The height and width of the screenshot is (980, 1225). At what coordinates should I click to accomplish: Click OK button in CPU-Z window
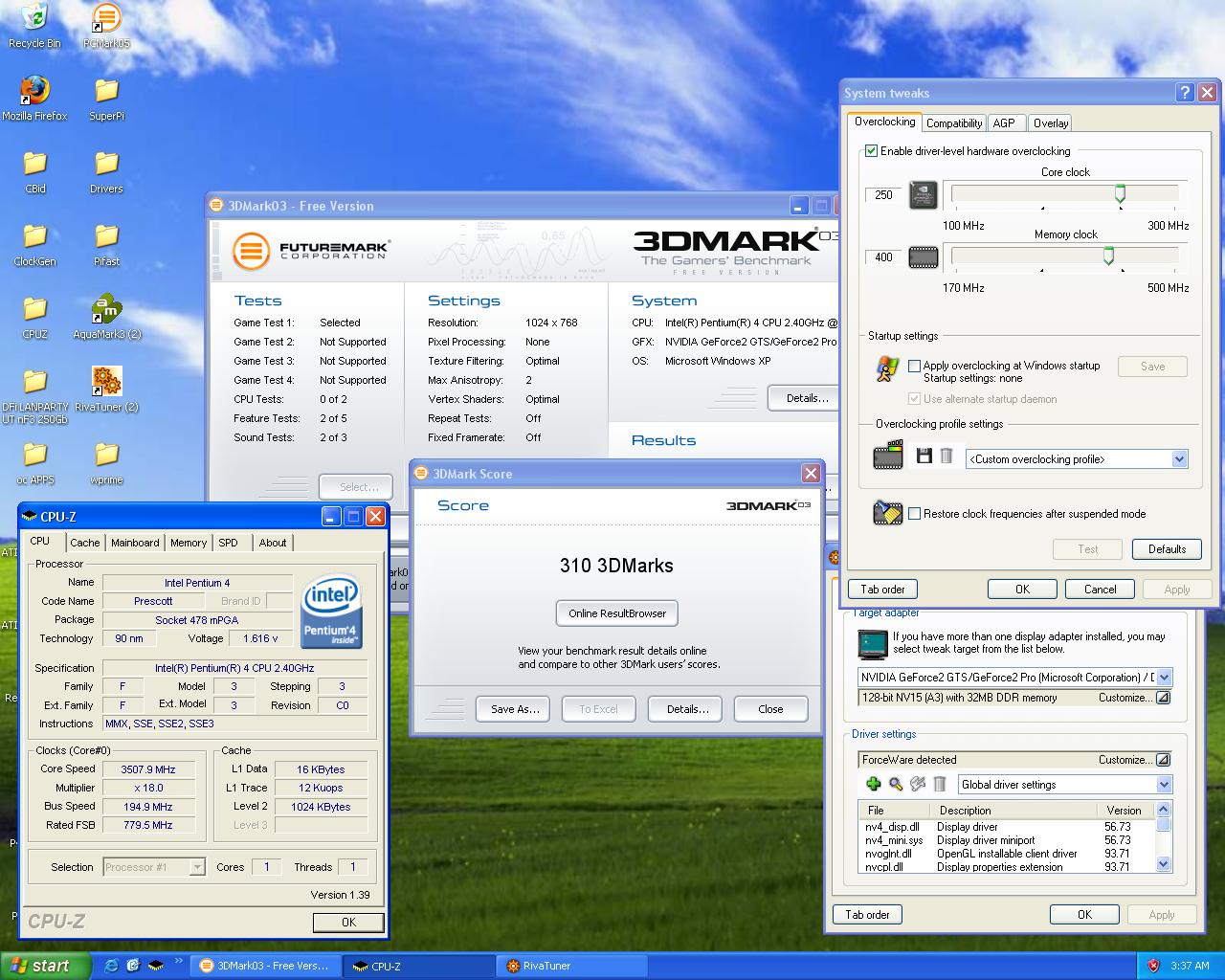tap(348, 923)
